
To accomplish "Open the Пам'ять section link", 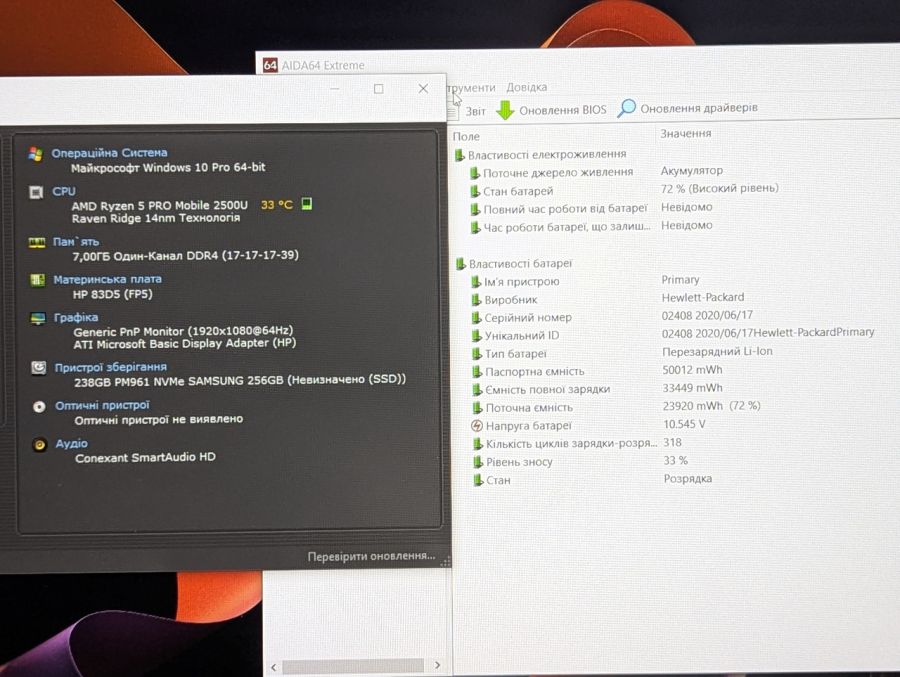I will (76, 242).
